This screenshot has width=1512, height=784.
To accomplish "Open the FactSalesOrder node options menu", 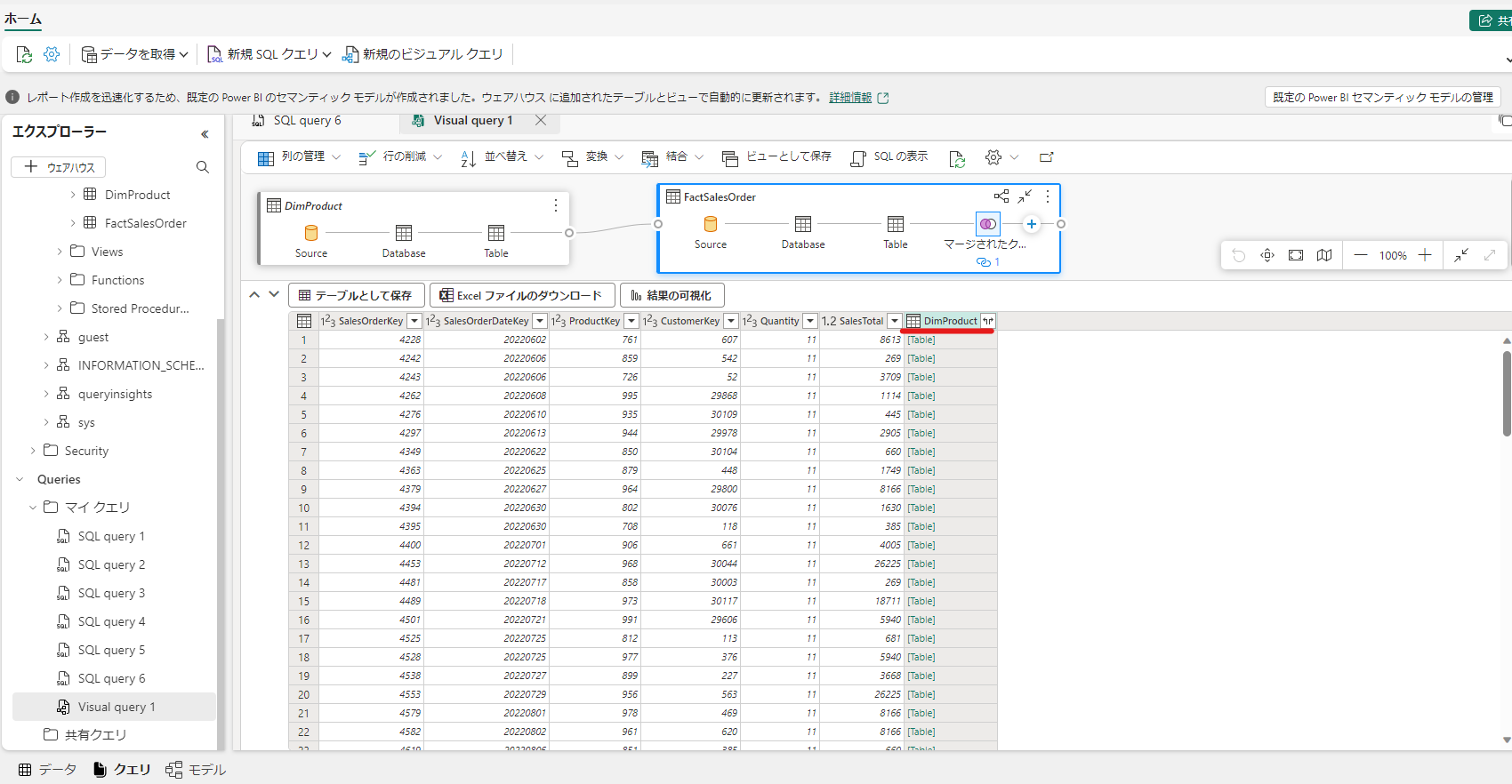I will (1048, 196).
